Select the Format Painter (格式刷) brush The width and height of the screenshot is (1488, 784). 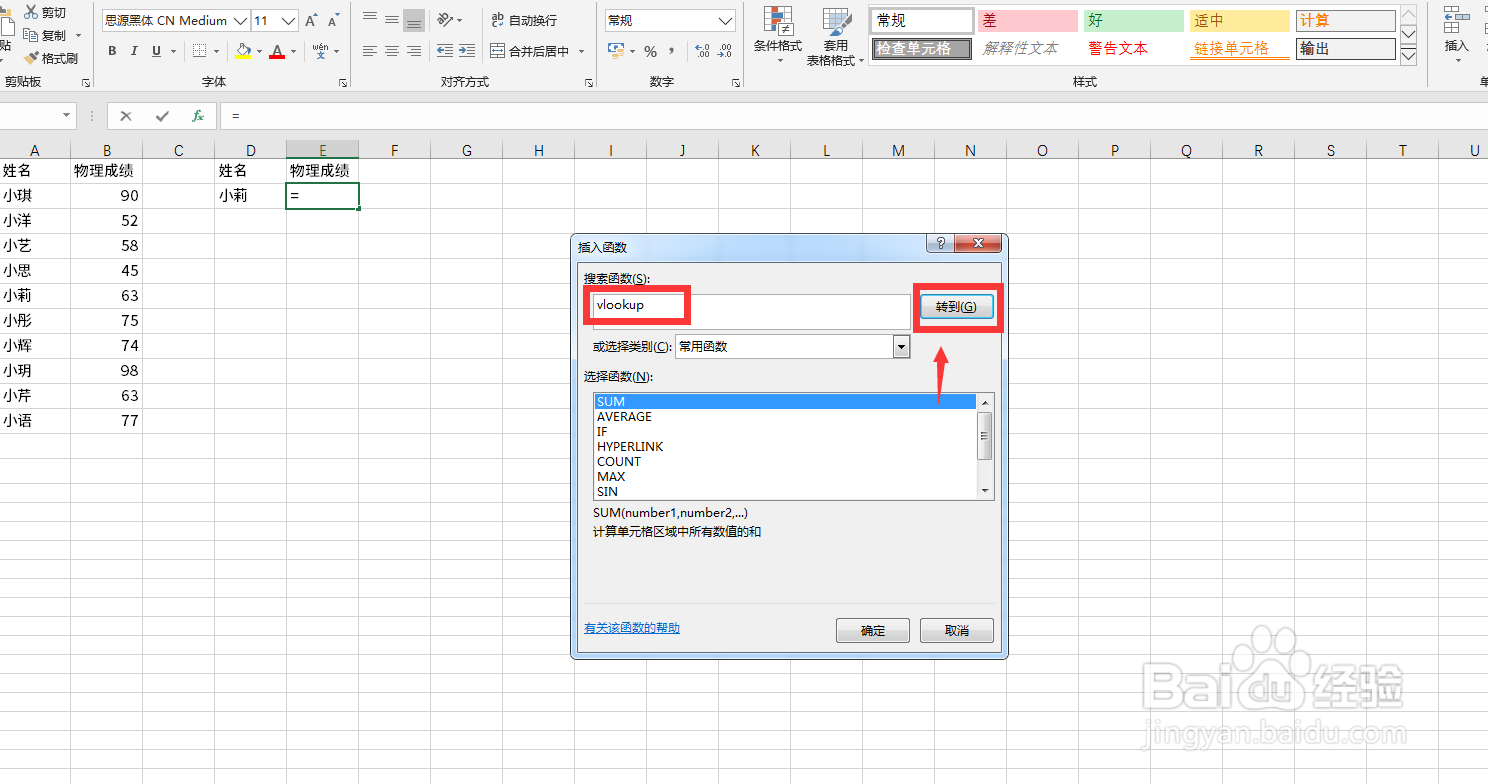pos(50,58)
